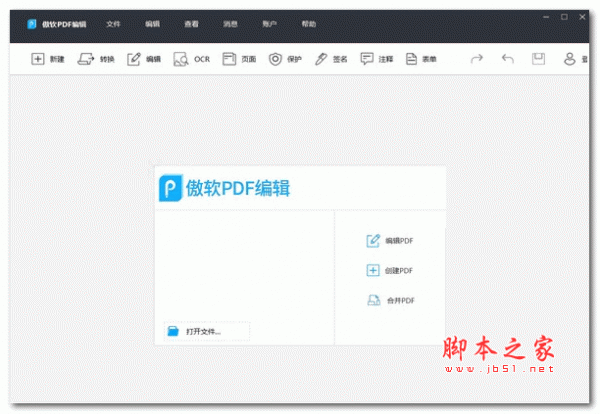Image resolution: width=600 pixels, height=414 pixels.
Task: Open the 文件 menu
Action: (113, 24)
